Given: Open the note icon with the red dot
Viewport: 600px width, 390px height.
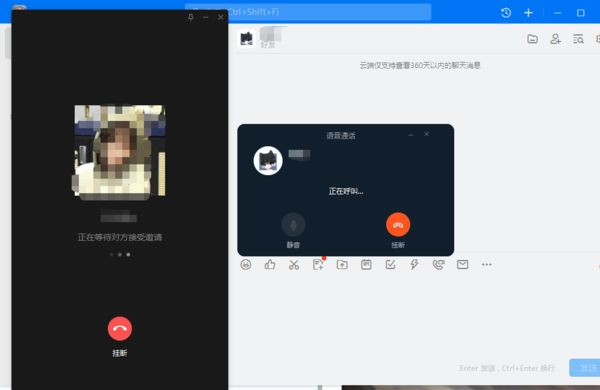Looking at the screenshot, I should (x=318, y=264).
